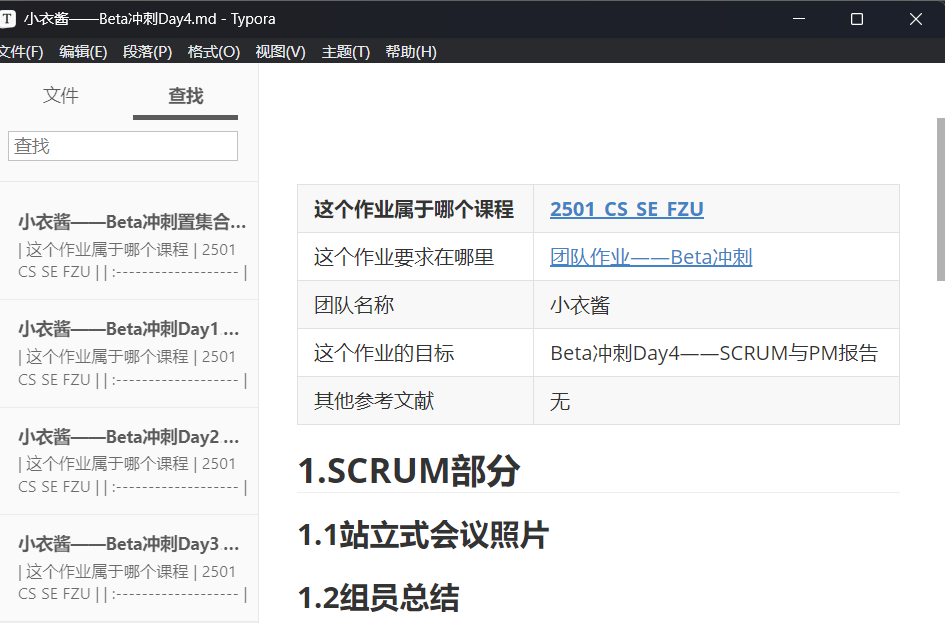Switch to the 查找 sidebar tab
Screen dimensions: 945x623
[x=186, y=95]
